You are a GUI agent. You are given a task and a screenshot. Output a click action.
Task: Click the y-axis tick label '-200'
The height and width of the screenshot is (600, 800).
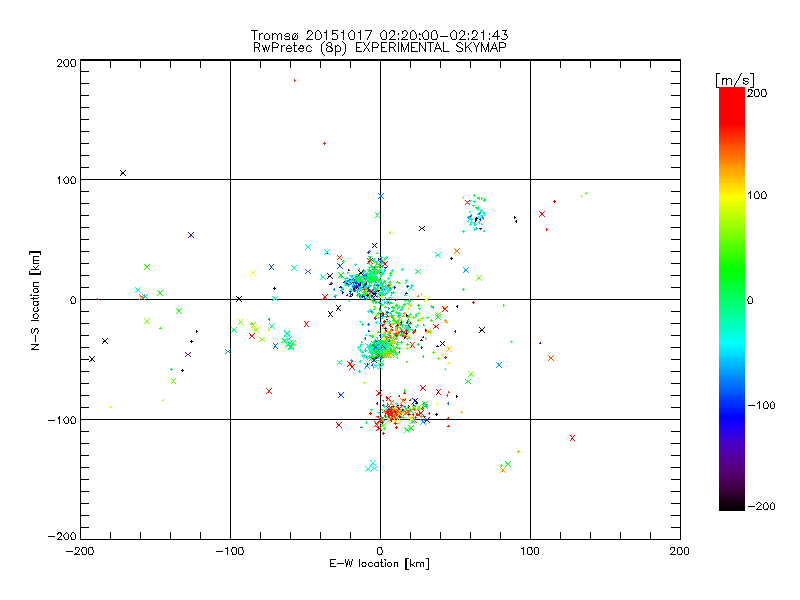coord(62,536)
